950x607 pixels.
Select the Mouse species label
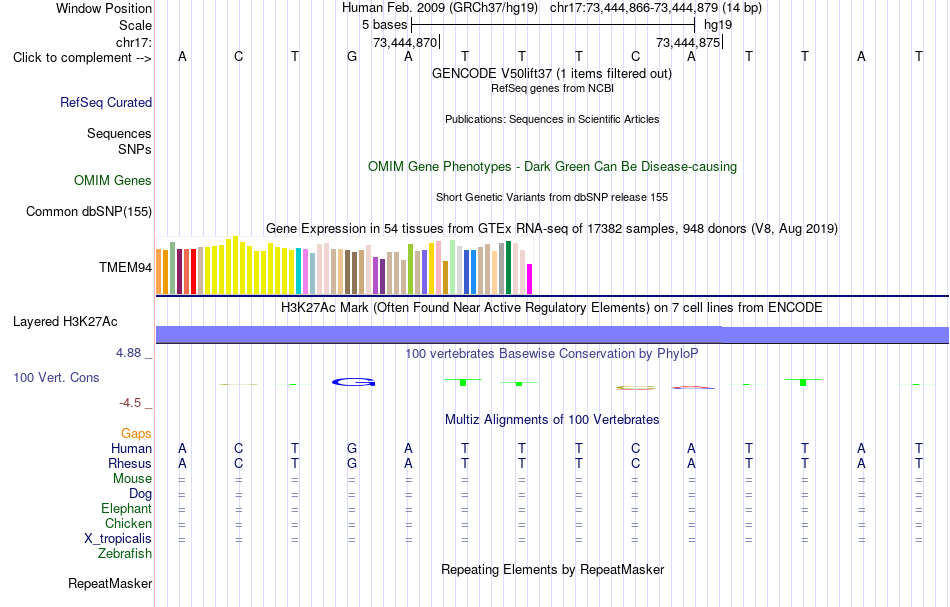[x=132, y=479]
